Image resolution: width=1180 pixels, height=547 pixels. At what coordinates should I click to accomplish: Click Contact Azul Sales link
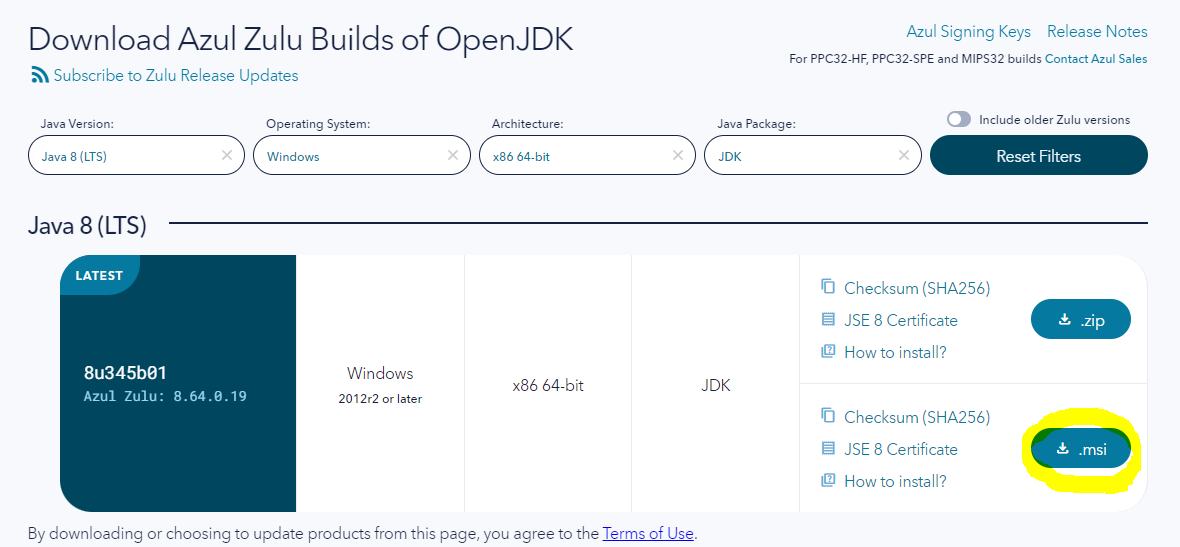click(x=1096, y=59)
